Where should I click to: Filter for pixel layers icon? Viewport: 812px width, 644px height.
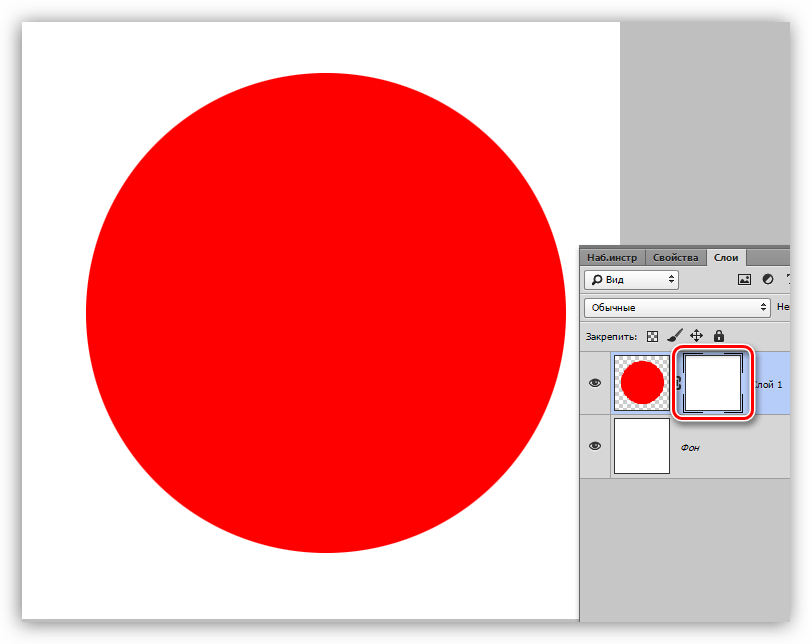744,280
